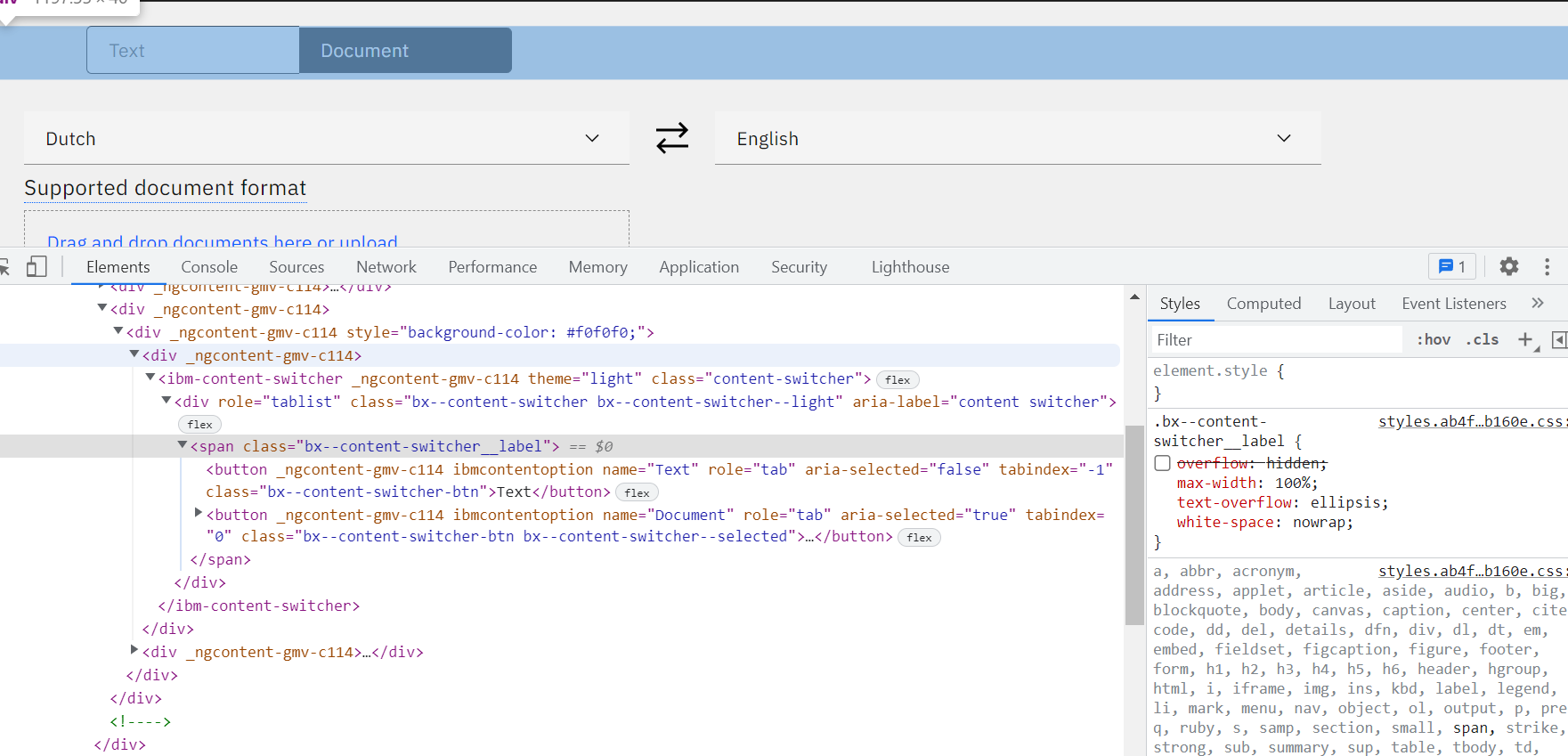Click flex badge after Document button
1568x756 pixels.
pos(919,537)
